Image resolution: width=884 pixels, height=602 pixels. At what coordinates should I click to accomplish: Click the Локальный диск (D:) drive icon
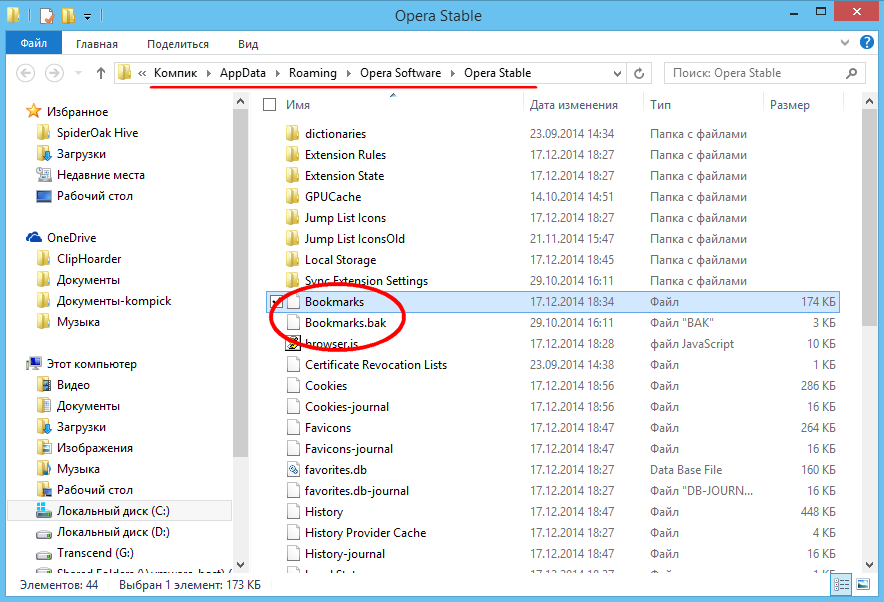43,533
